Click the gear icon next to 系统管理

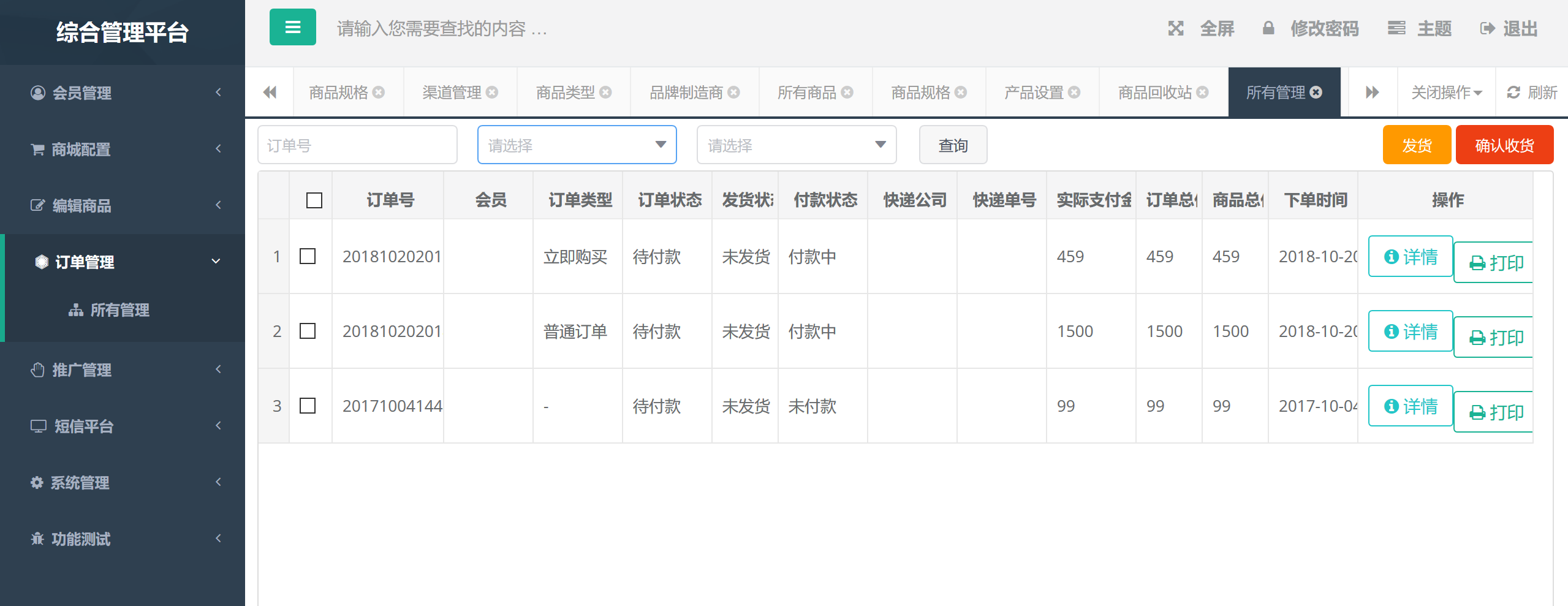click(x=37, y=482)
